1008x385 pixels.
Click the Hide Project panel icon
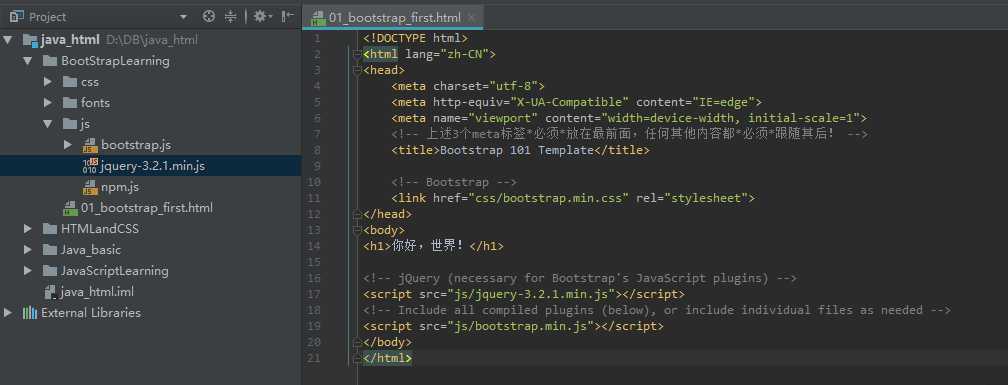coord(287,17)
